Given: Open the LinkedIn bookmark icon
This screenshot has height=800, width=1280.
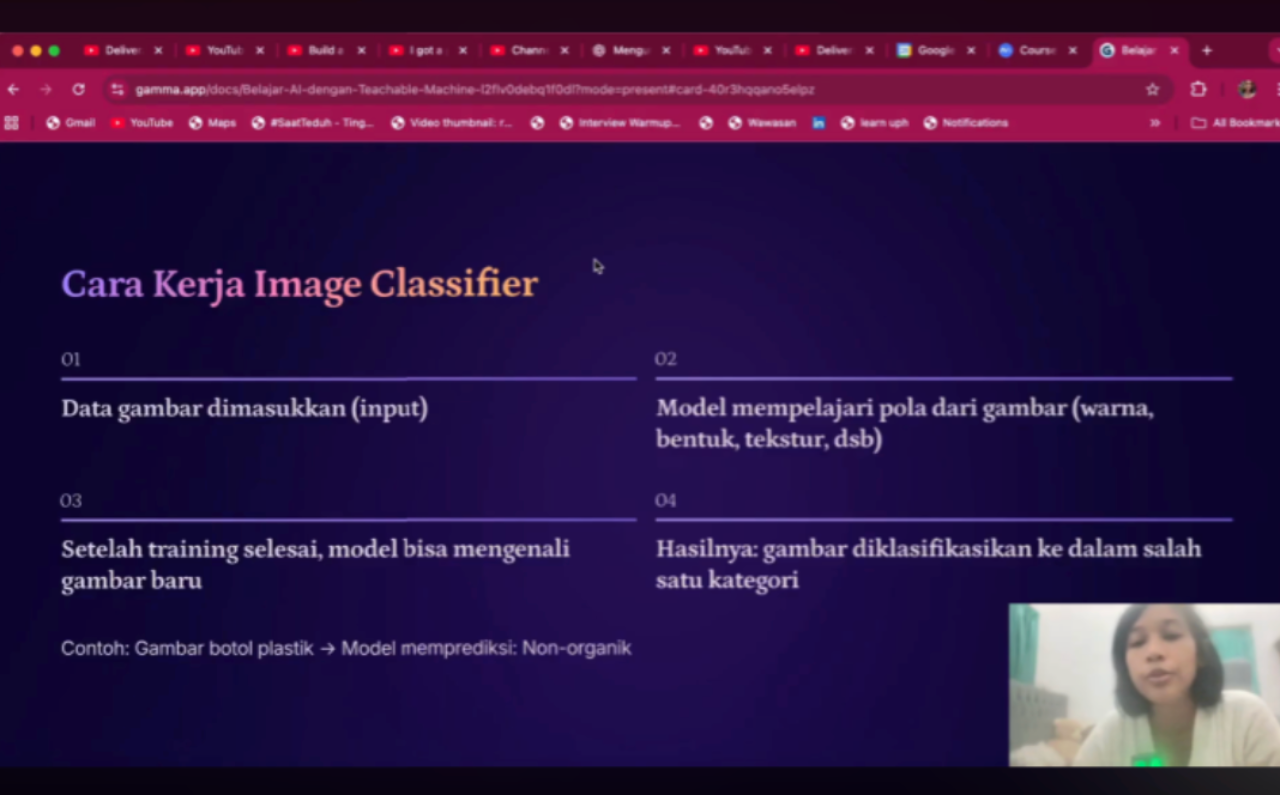Looking at the screenshot, I should tap(818, 123).
